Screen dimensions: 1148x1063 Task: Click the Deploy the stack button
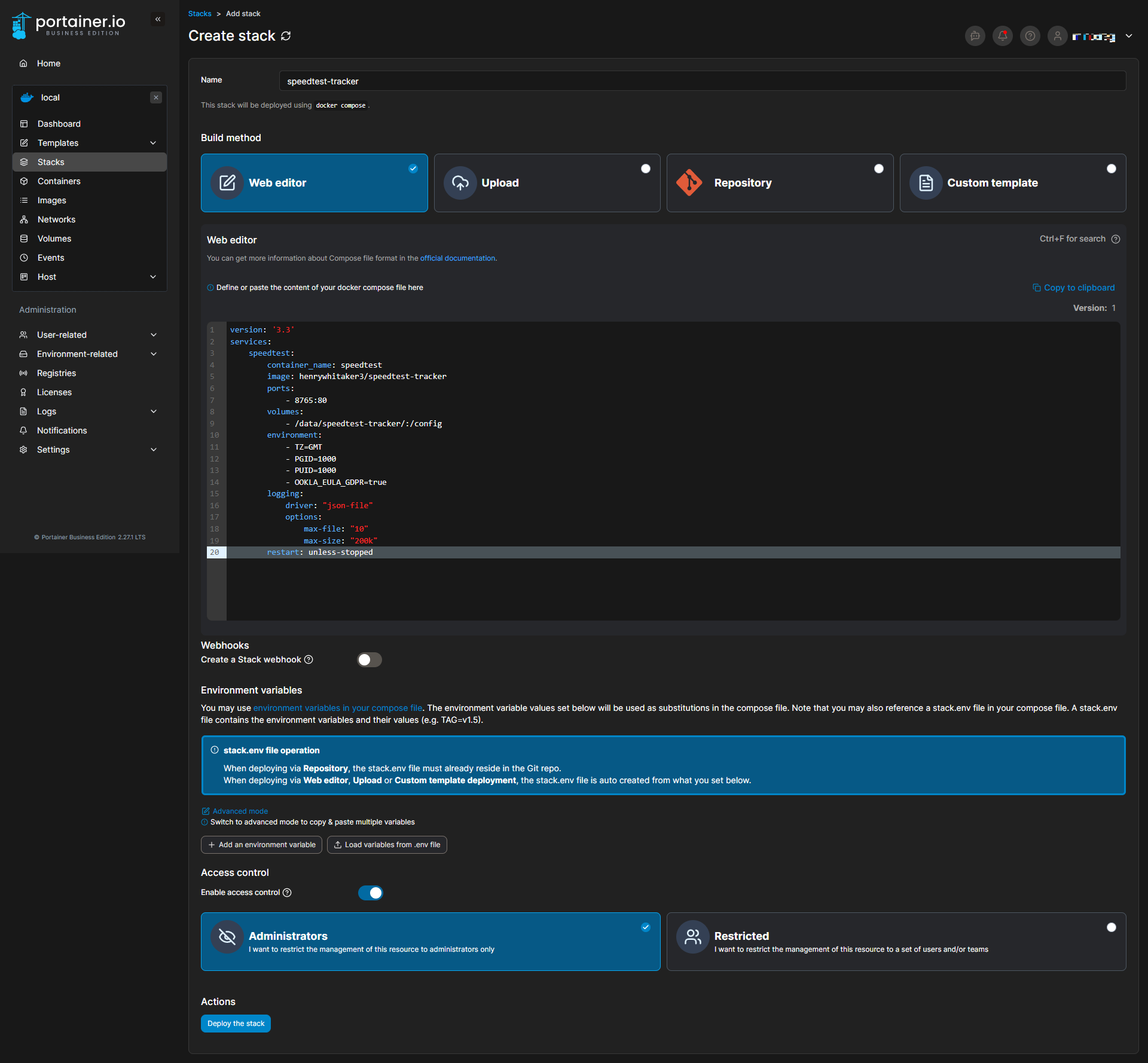pyautogui.click(x=236, y=1024)
